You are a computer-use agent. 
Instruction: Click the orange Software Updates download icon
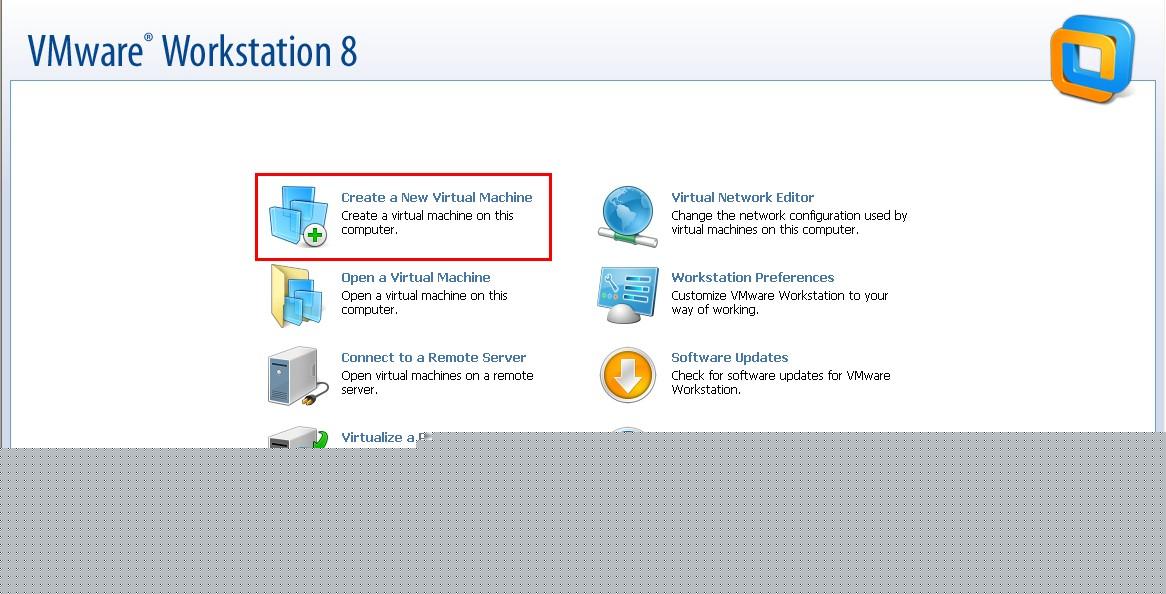point(628,375)
